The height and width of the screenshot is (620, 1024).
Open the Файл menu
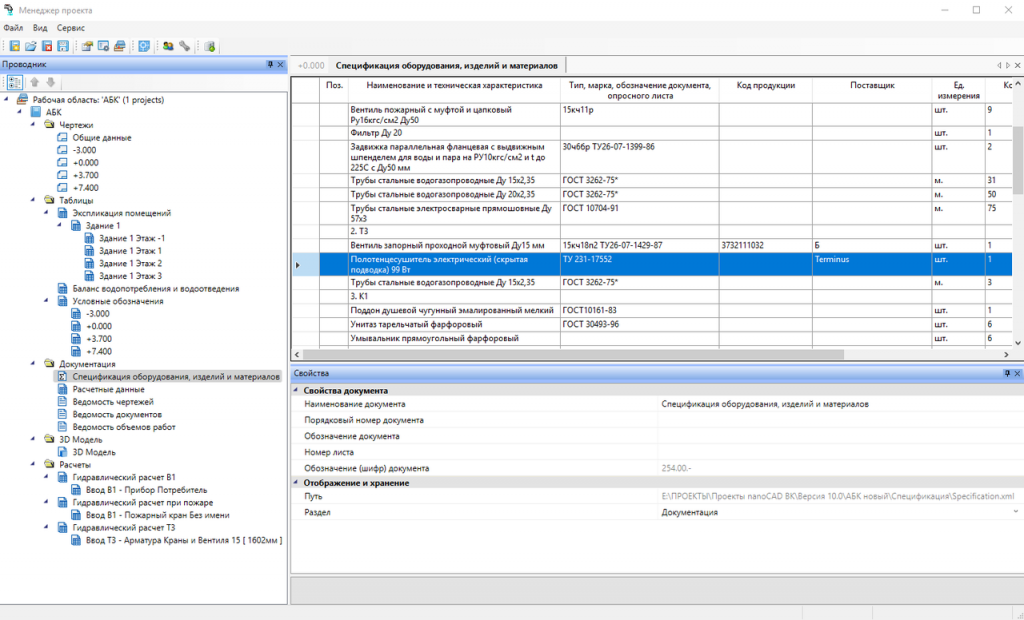point(13,28)
